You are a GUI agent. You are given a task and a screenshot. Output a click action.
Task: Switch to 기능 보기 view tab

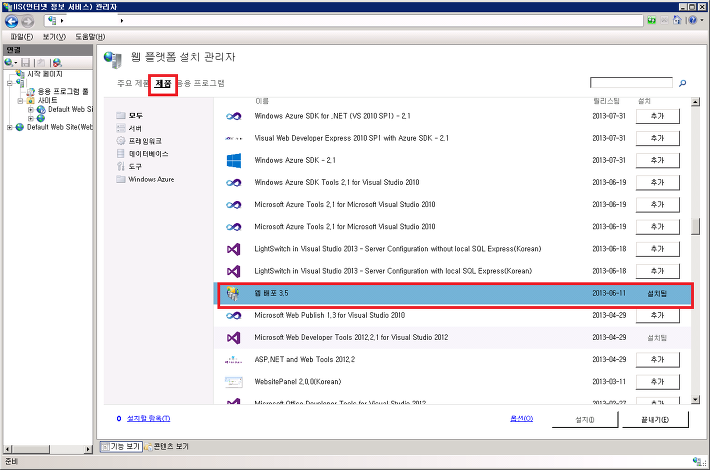(x=121, y=447)
